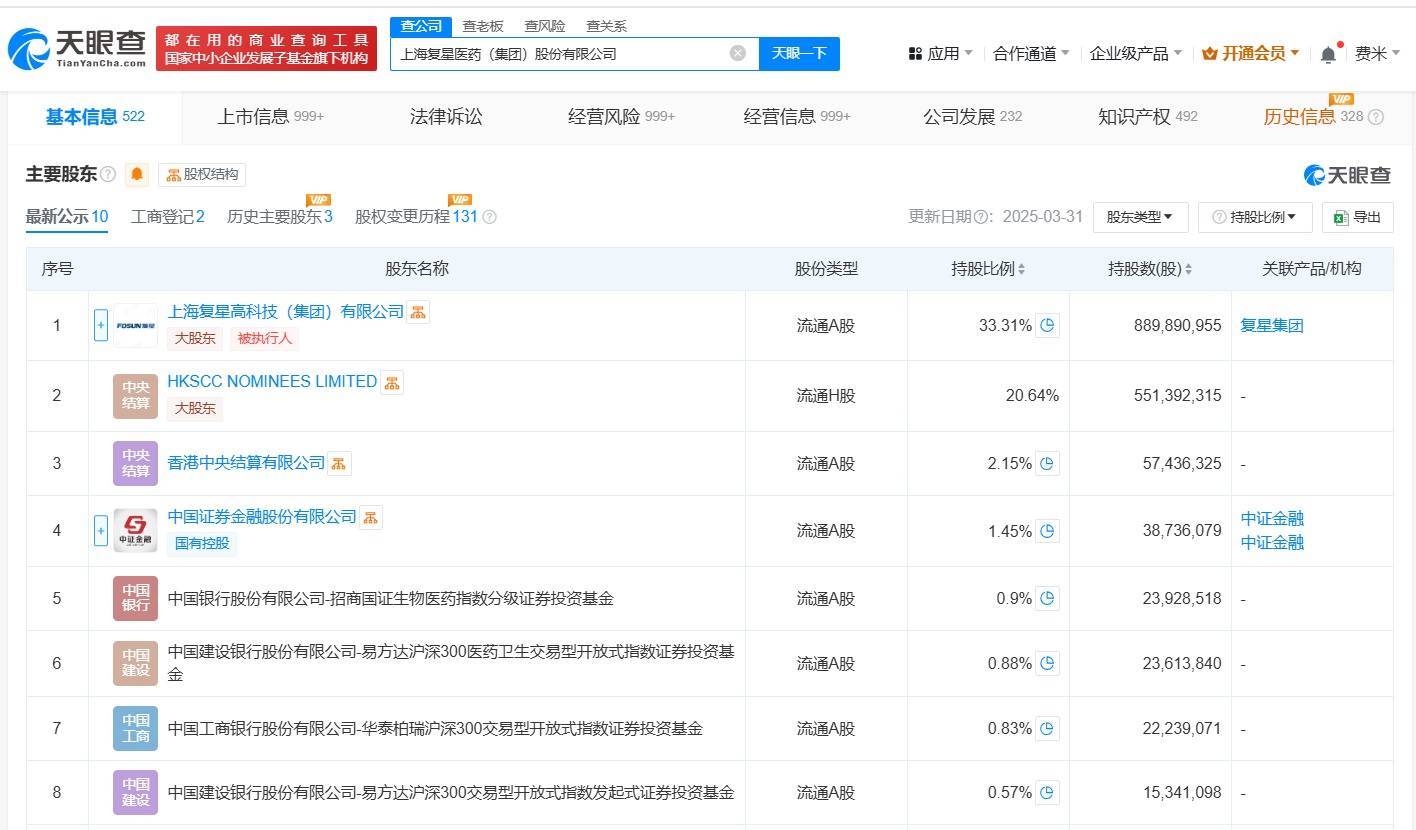Open equity structure icon for 香港中央结算有限公司
The width and height of the screenshot is (1416, 830).
[x=339, y=463]
